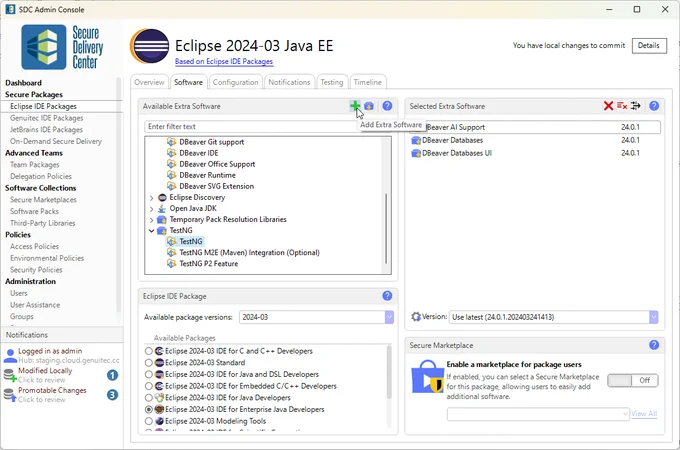Open help for Selected Extra Software panel
The width and height of the screenshot is (680, 450).
click(x=654, y=106)
